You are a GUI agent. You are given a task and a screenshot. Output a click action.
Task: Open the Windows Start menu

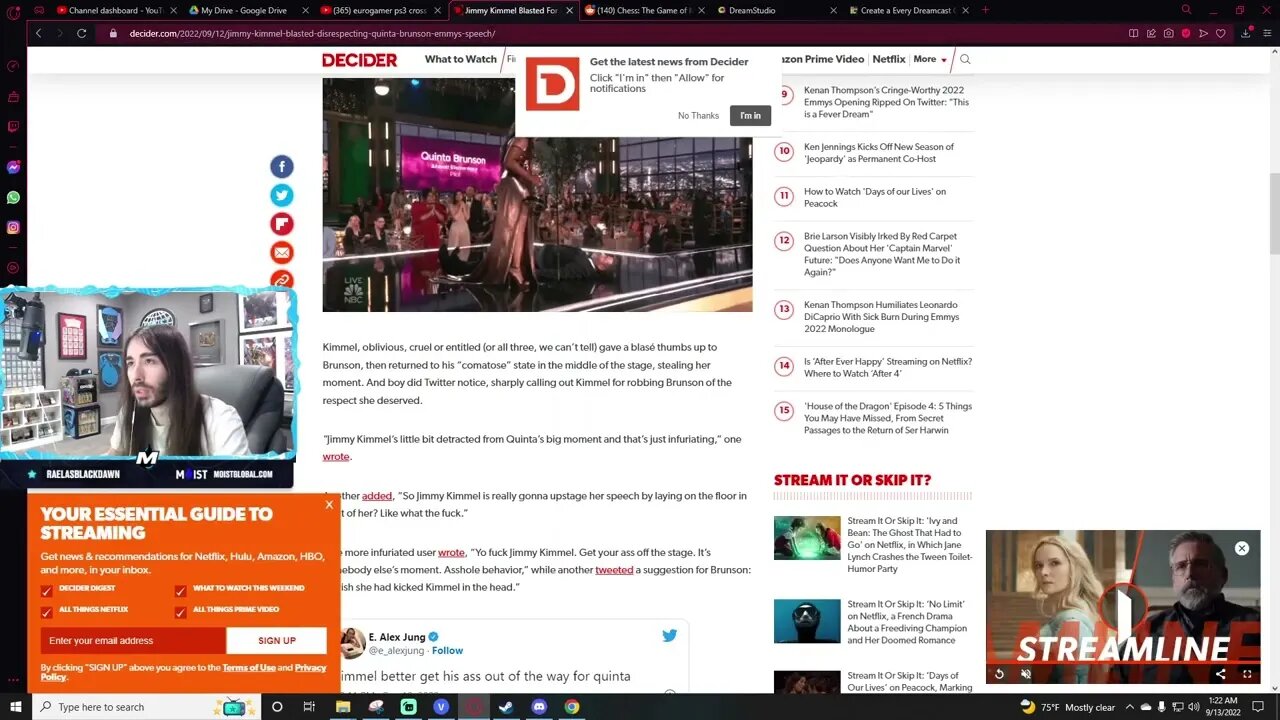click(14, 707)
